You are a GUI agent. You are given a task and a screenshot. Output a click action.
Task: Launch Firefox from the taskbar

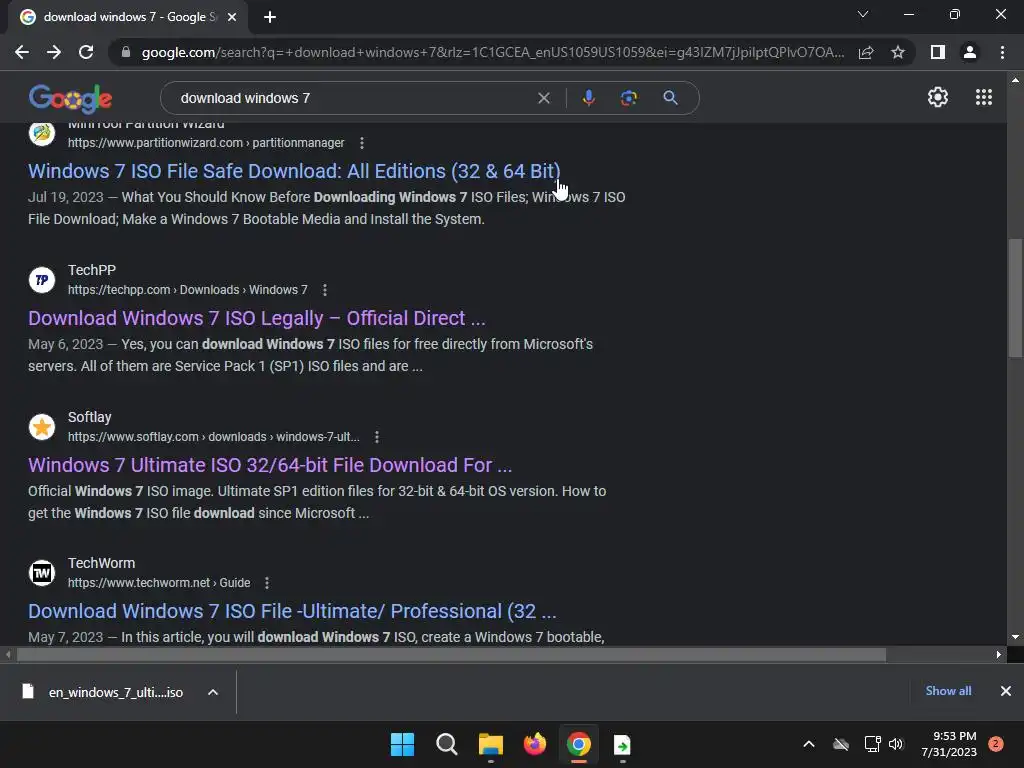coord(535,744)
